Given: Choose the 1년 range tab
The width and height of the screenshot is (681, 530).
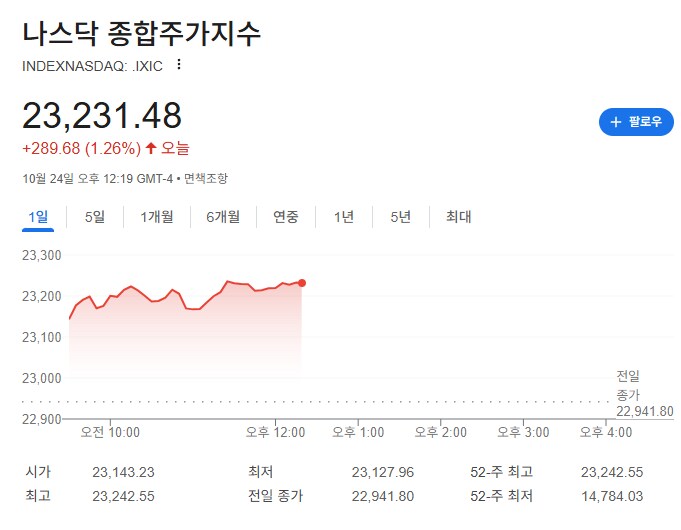Looking at the screenshot, I should coord(344,217).
